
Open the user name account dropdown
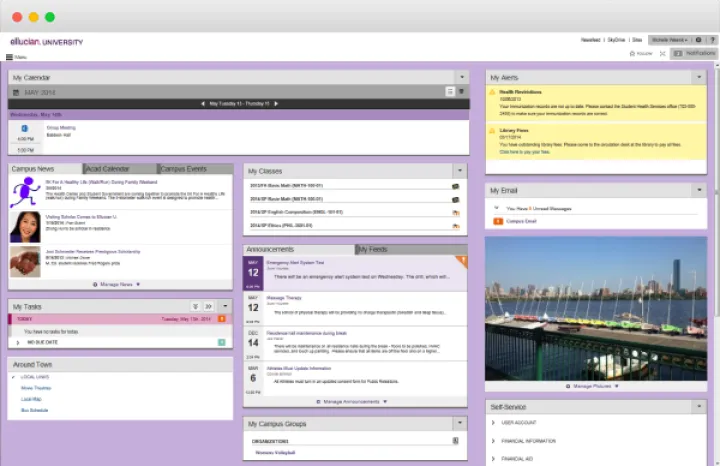pos(670,40)
